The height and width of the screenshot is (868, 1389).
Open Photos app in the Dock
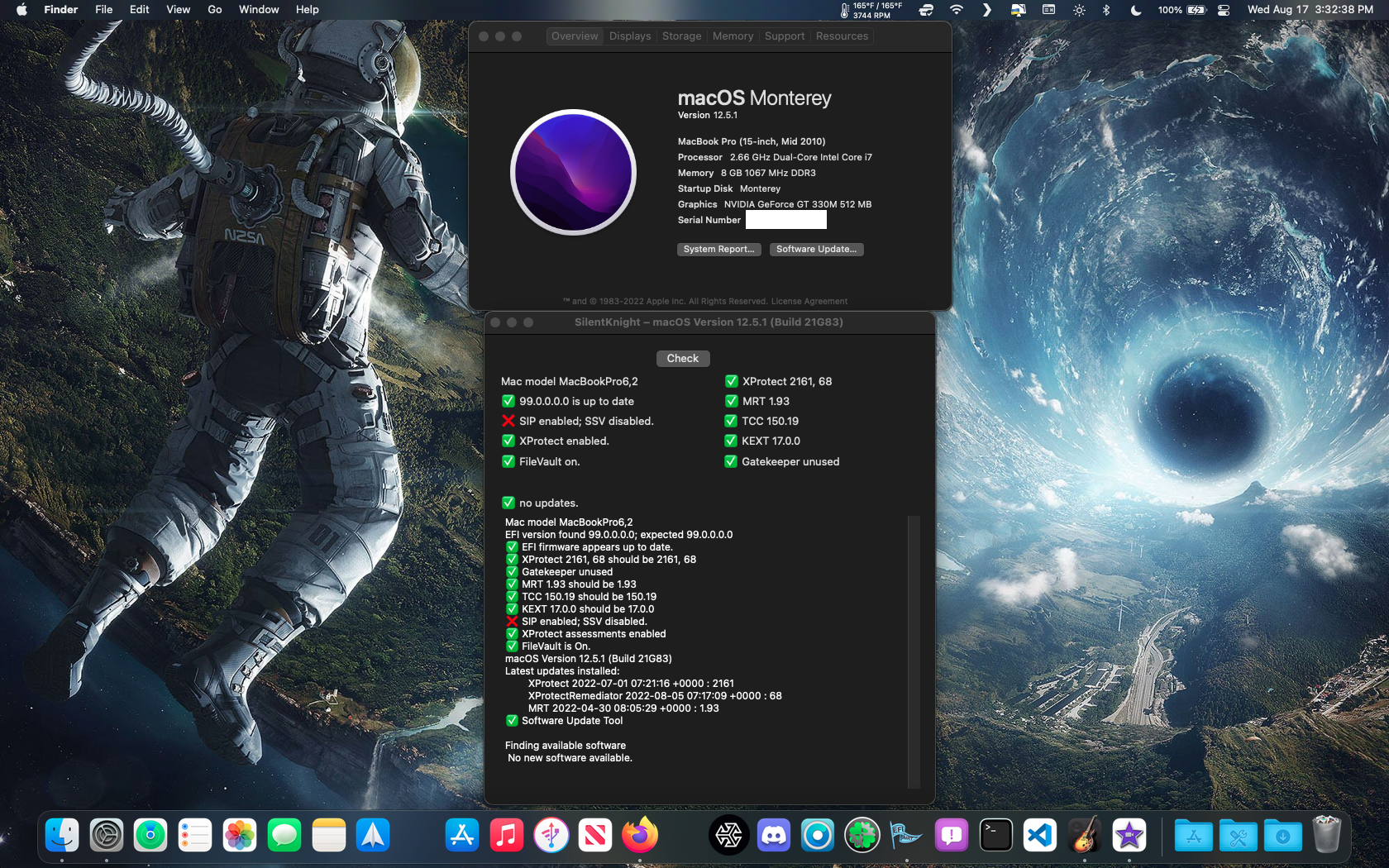[240, 836]
